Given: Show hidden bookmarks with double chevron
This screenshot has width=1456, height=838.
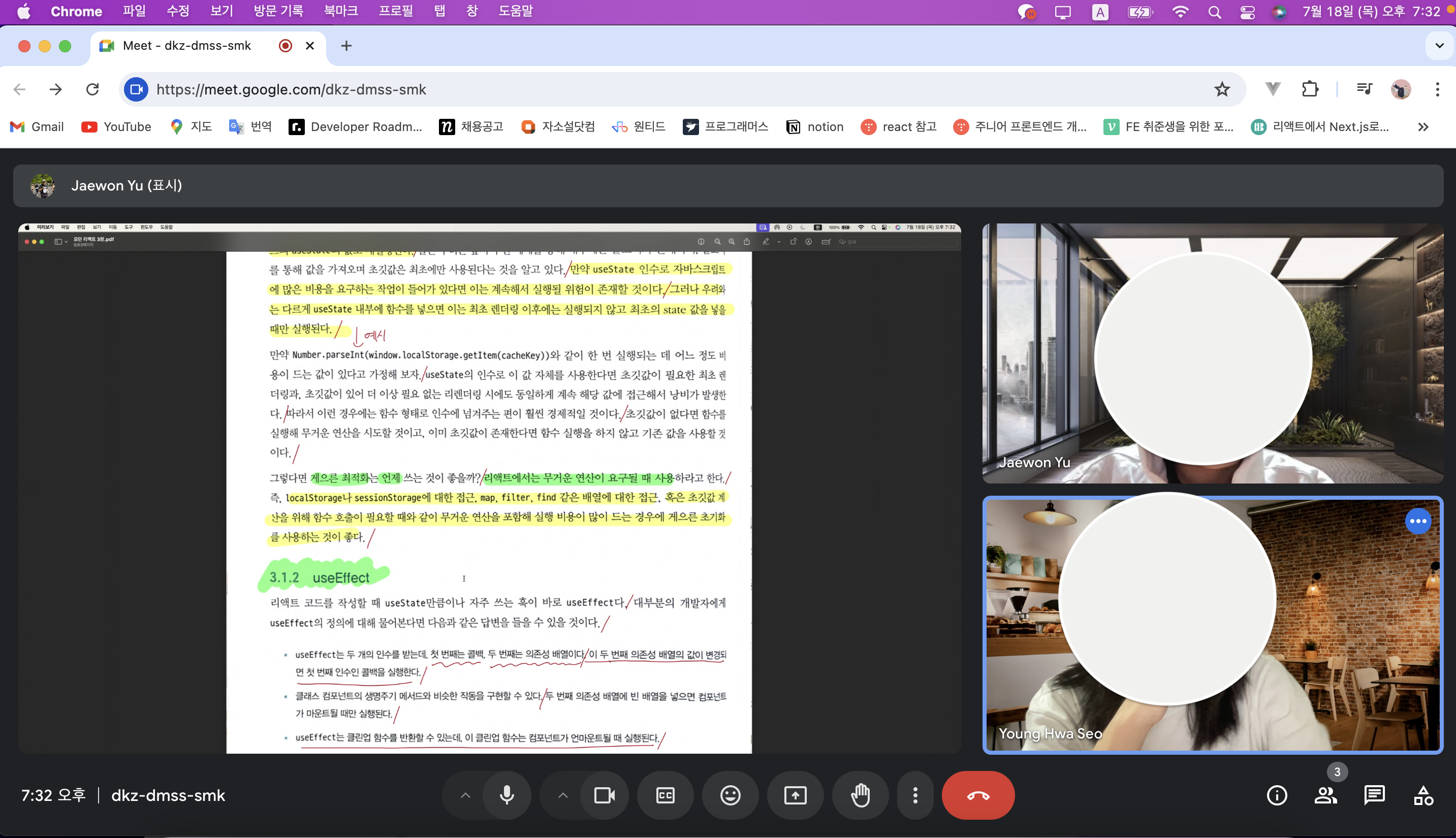Looking at the screenshot, I should tap(1422, 126).
